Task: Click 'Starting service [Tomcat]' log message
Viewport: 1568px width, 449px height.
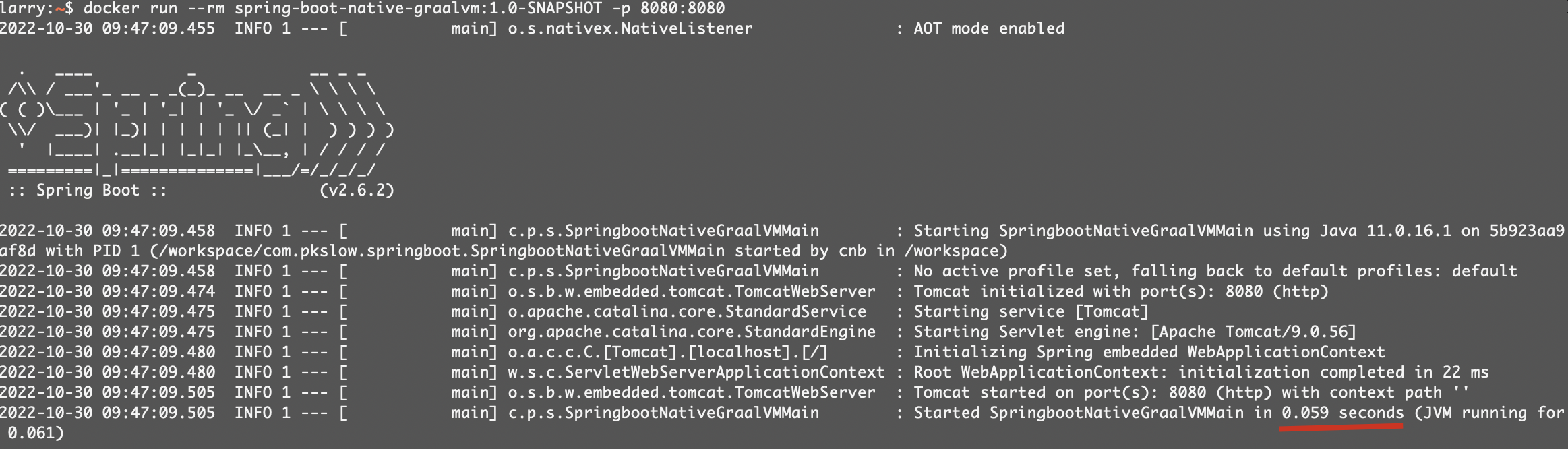Action: coord(1031,312)
